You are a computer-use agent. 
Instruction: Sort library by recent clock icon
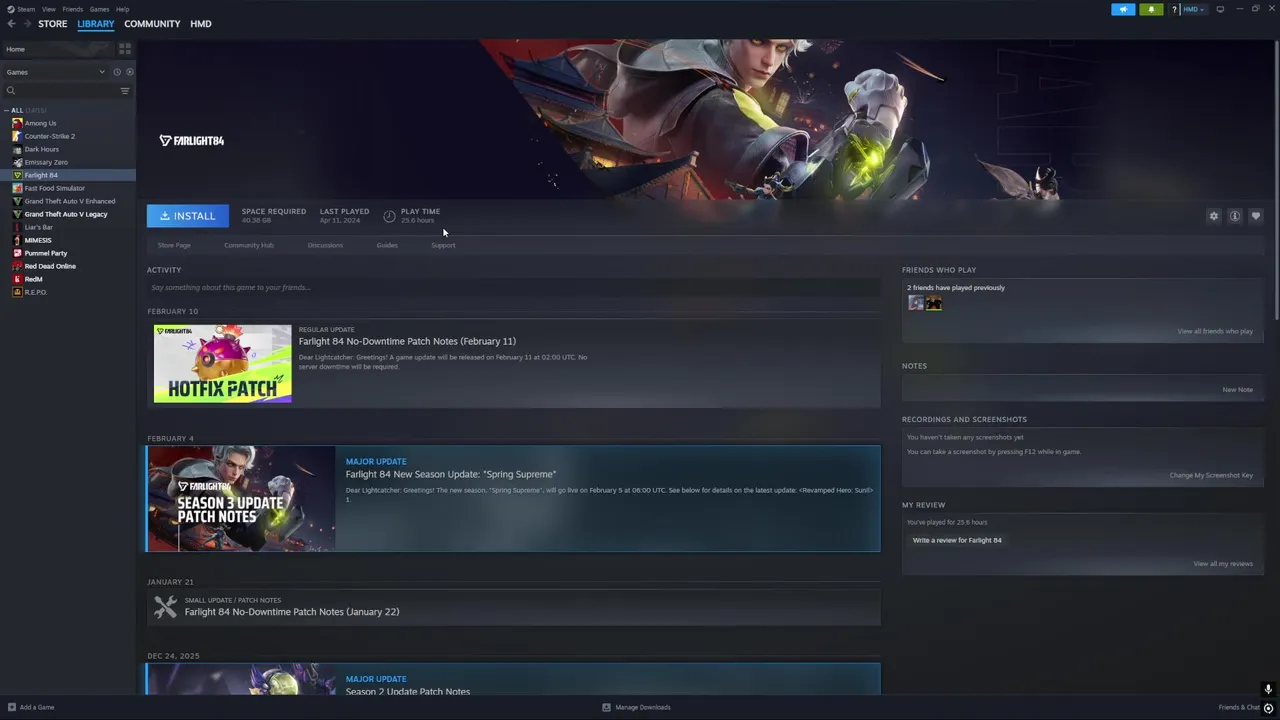(117, 72)
